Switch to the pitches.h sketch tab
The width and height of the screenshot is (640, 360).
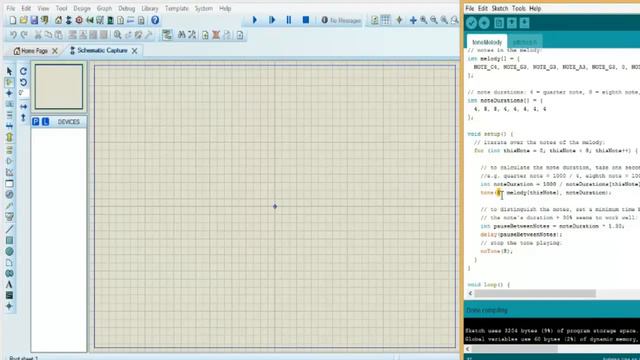tap(525, 42)
